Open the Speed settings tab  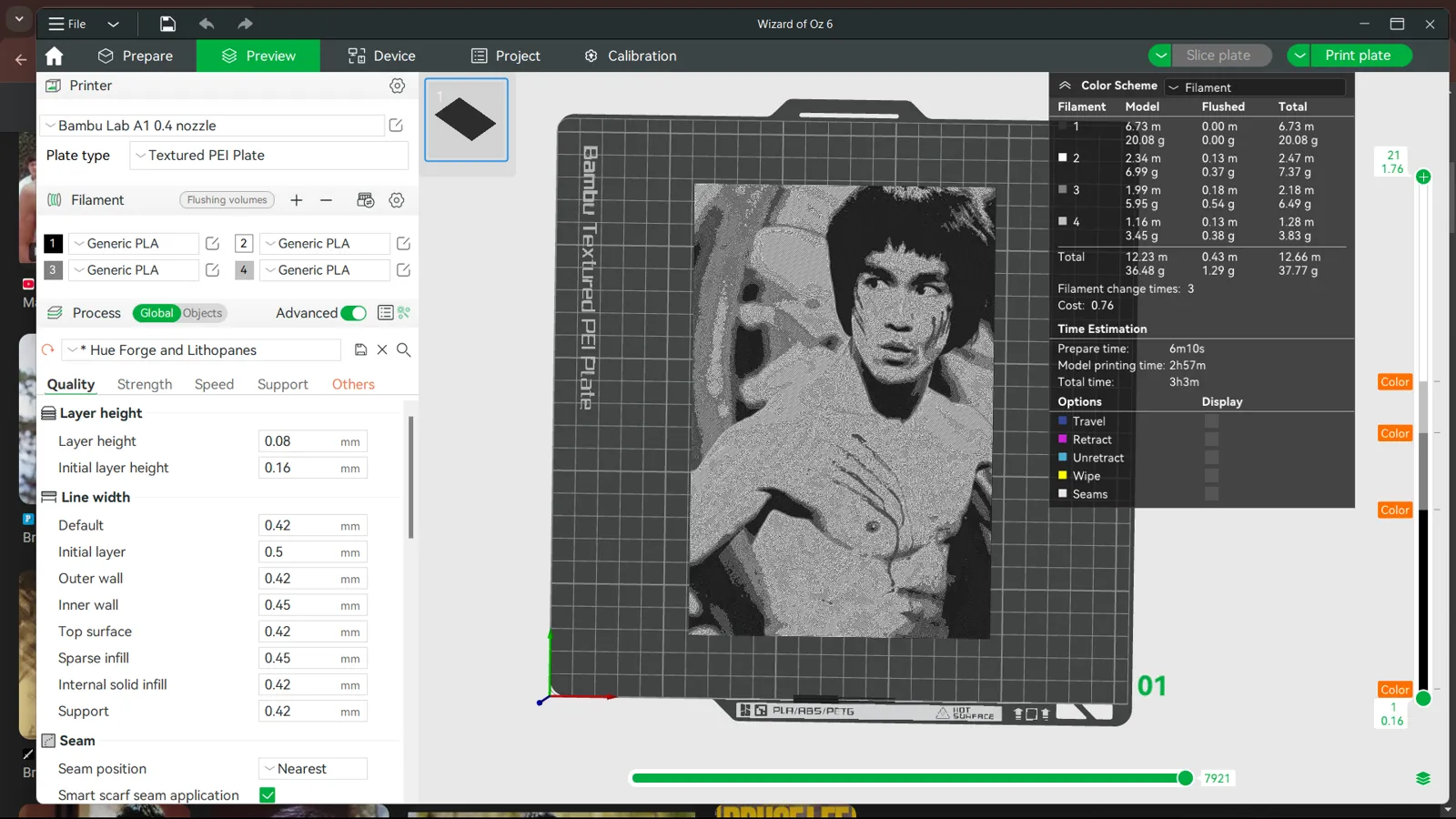point(214,384)
